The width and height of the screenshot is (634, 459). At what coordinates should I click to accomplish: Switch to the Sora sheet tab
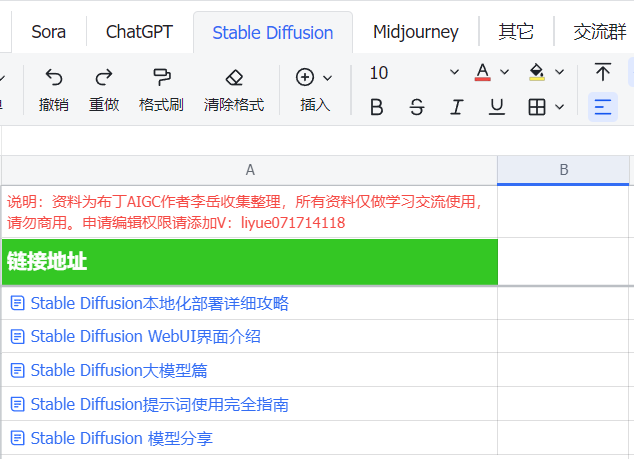click(x=49, y=32)
